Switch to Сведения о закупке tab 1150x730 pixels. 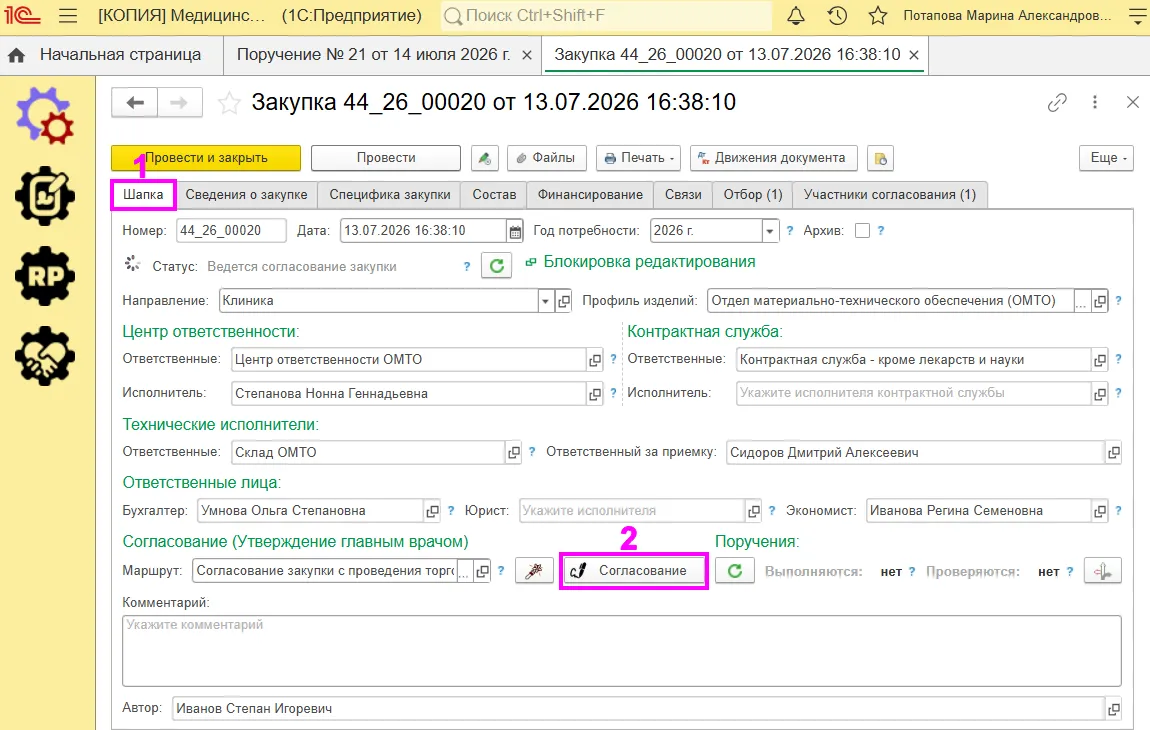[x=246, y=195]
